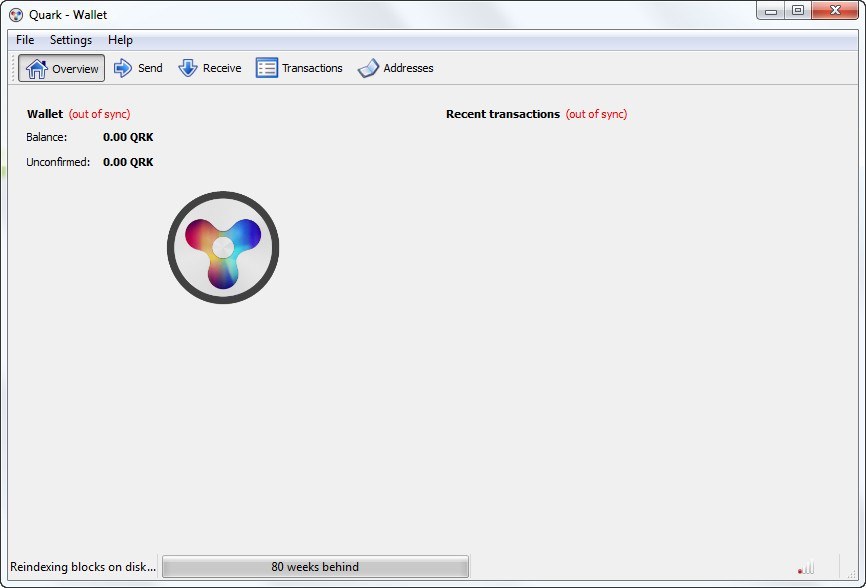
Task: Open the Settings menu
Action: (71, 40)
